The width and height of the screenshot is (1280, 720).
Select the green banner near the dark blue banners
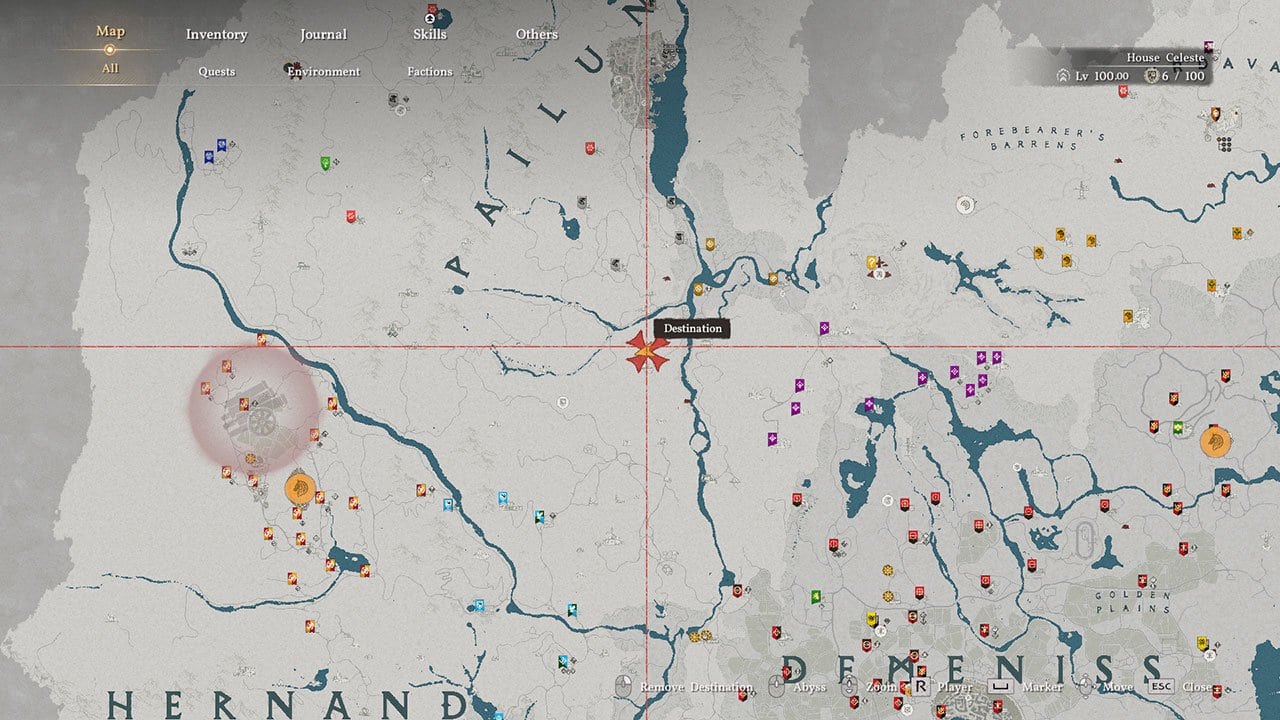pos(325,163)
